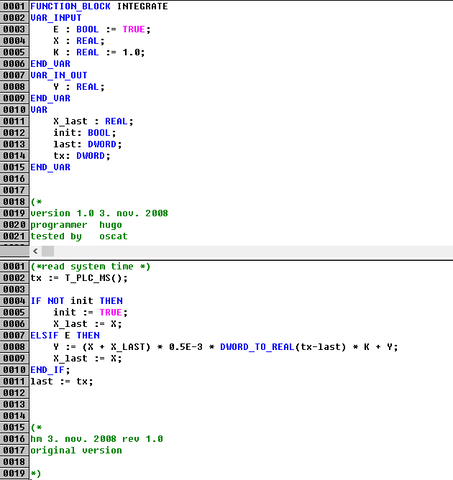The image size is (453, 480).
Task: Click the horizontal scrollbar thumb in declaration pane
Action: point(48,251)
